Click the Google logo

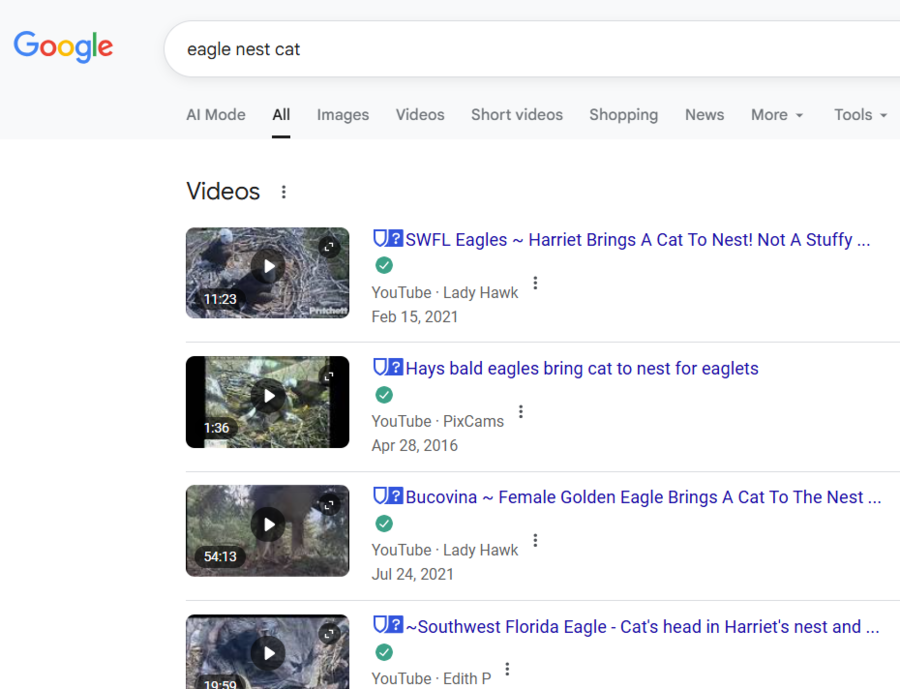click(x=63, y=47)
